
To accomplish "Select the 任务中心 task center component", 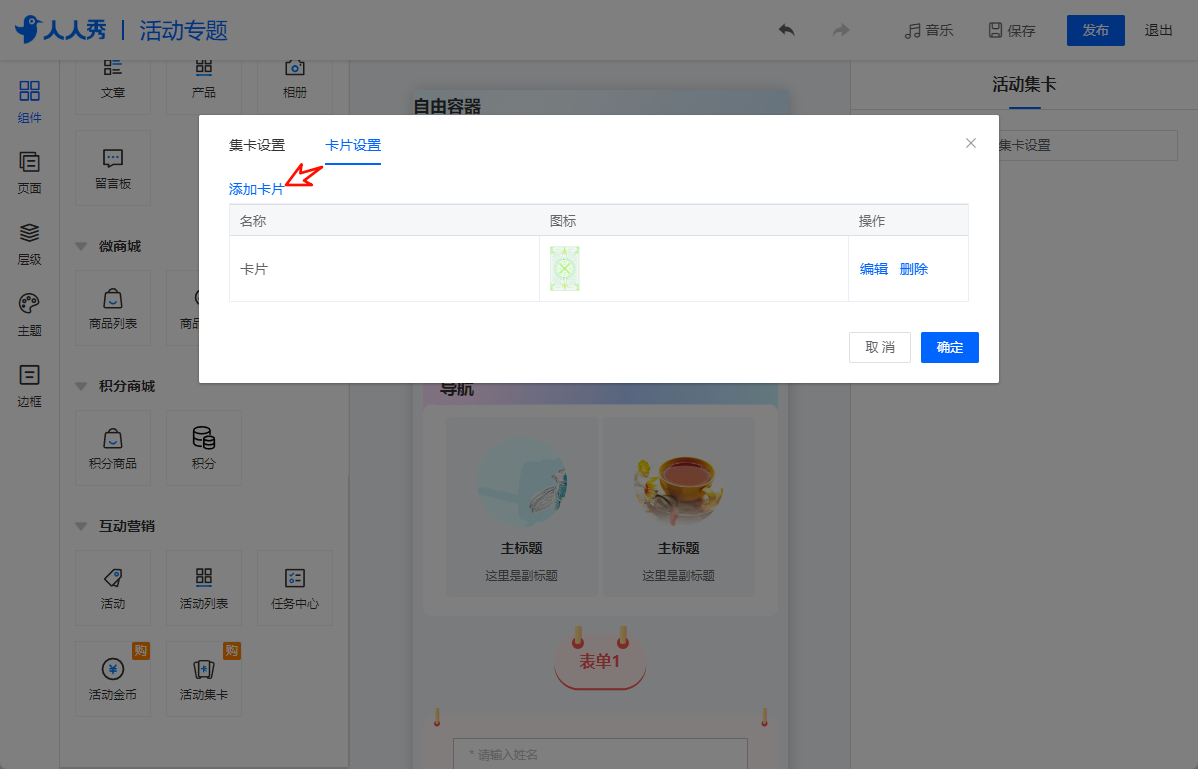I will [x=295, y=588].
